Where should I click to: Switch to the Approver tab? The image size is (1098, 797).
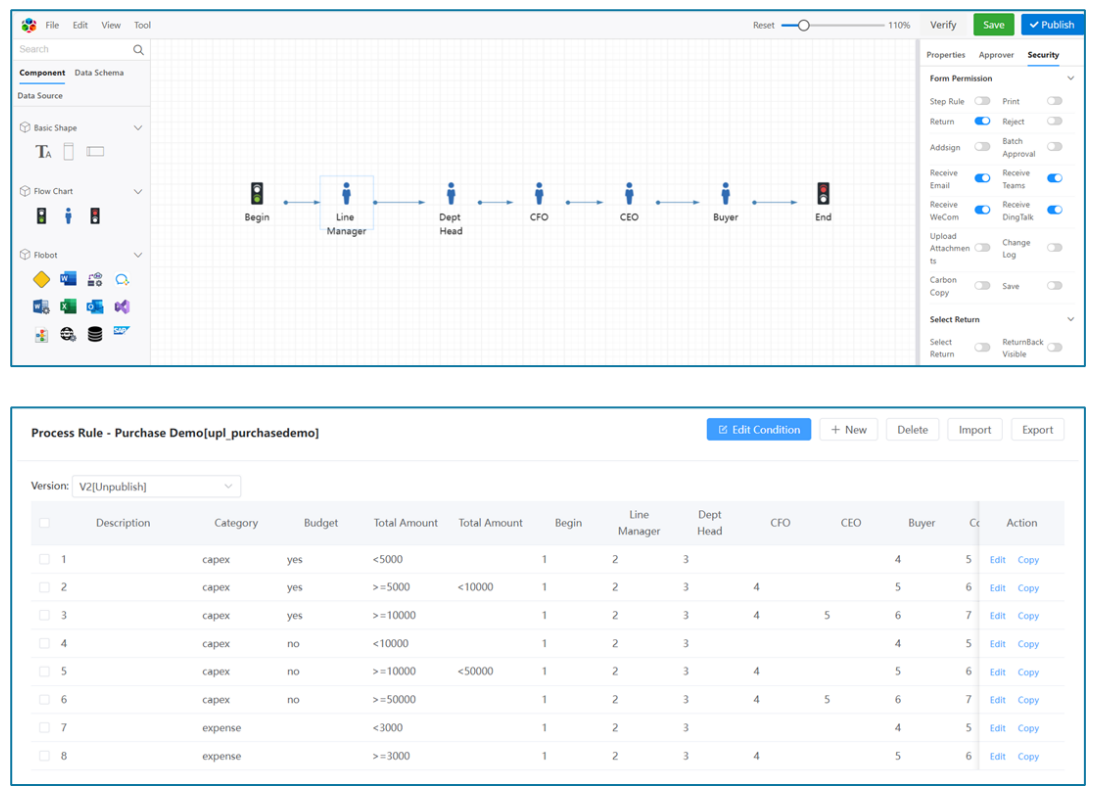tap(996, 55)
